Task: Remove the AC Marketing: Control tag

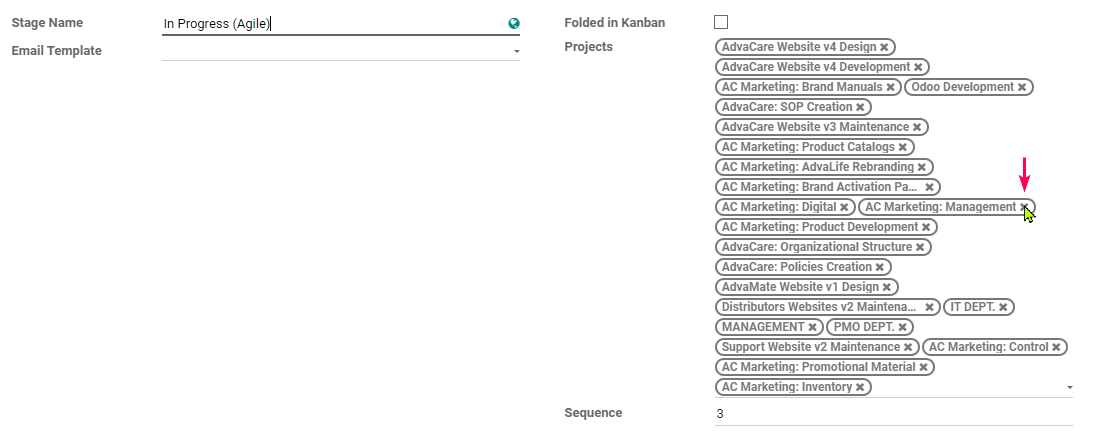Action: [1056, 348]
